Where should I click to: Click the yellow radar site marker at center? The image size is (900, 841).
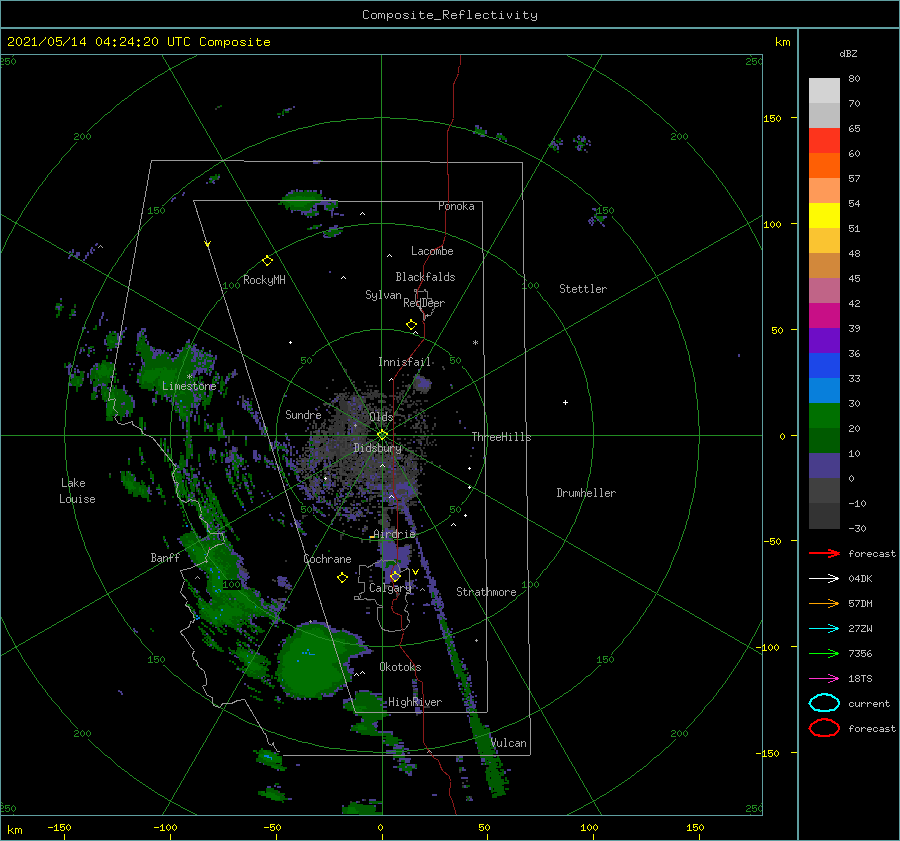coord(382,435)
